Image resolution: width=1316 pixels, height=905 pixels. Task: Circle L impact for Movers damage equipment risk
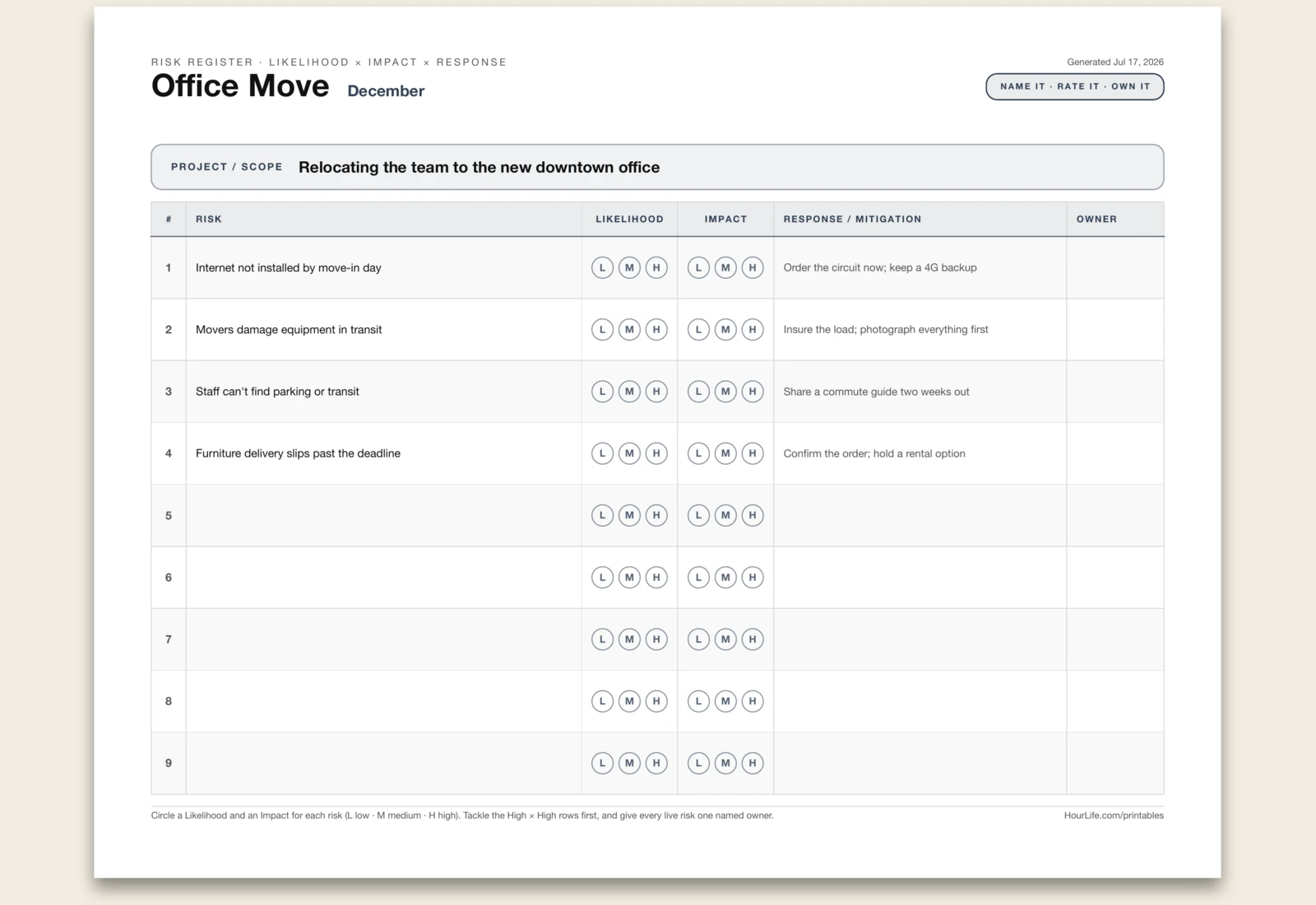(698, 329)
